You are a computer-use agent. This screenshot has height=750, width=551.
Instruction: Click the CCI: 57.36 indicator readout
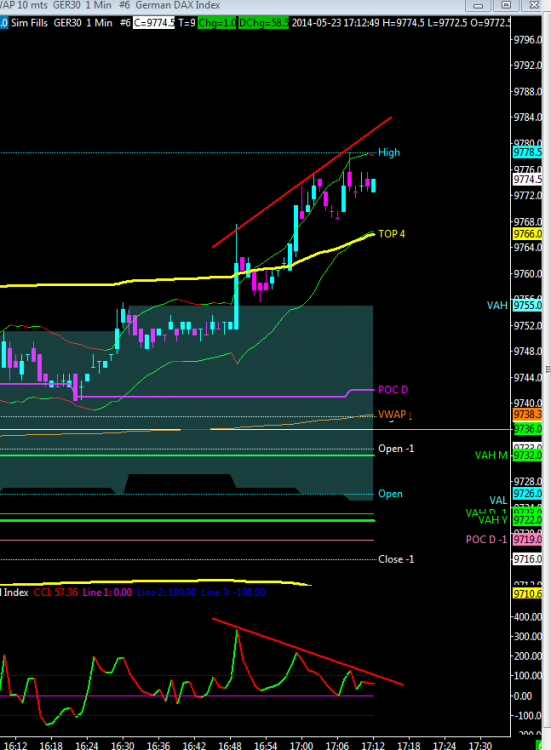55,592
